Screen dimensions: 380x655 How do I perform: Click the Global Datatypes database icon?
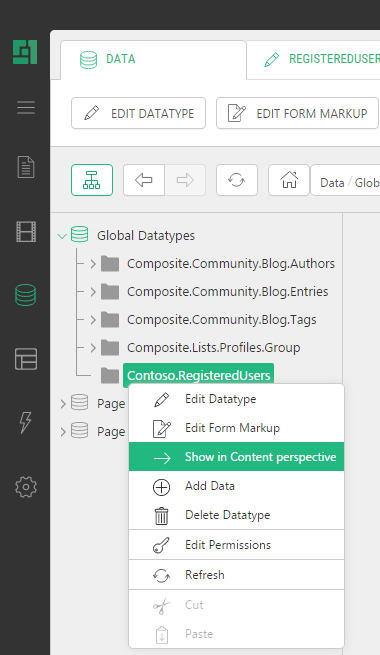point(79,235)
